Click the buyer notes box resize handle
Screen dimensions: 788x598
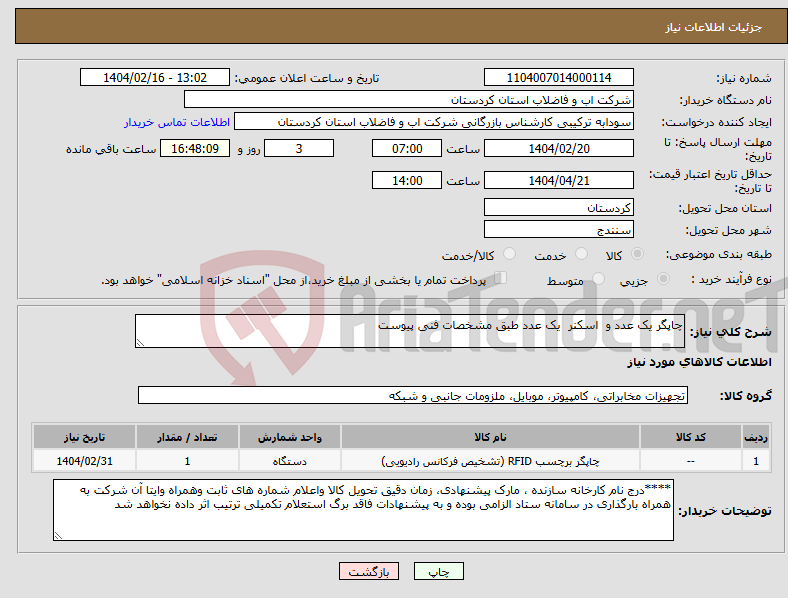pyautogui.click(x=58, y=536)
